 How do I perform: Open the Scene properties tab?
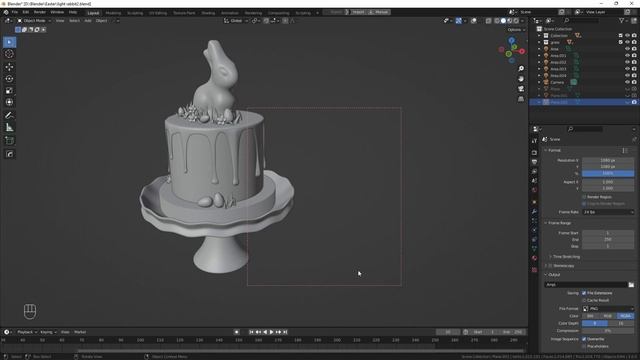click(534, 181)
